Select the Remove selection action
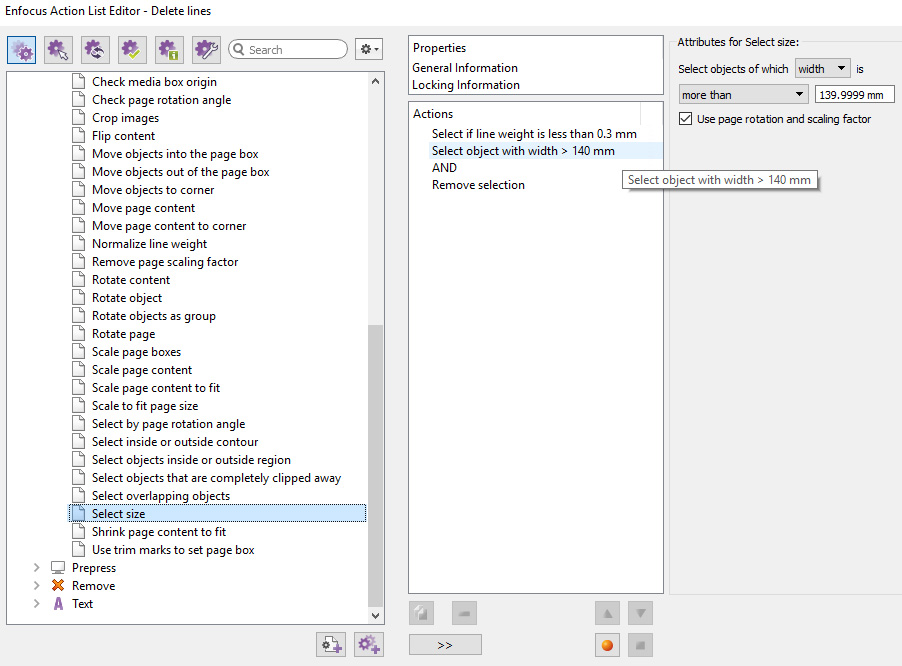 tap(478, 185)
